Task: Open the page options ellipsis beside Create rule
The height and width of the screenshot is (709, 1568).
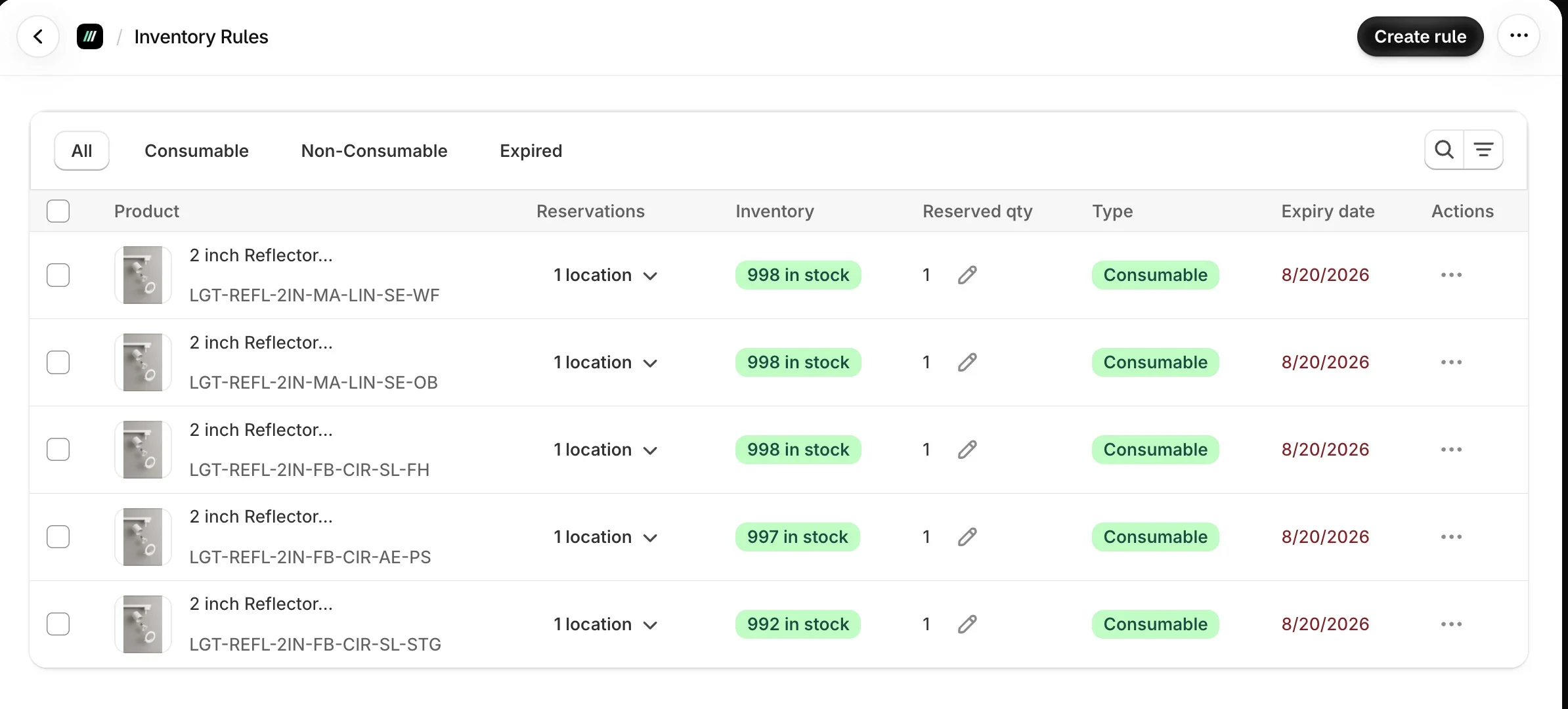Action: (x=1519, y=36)
